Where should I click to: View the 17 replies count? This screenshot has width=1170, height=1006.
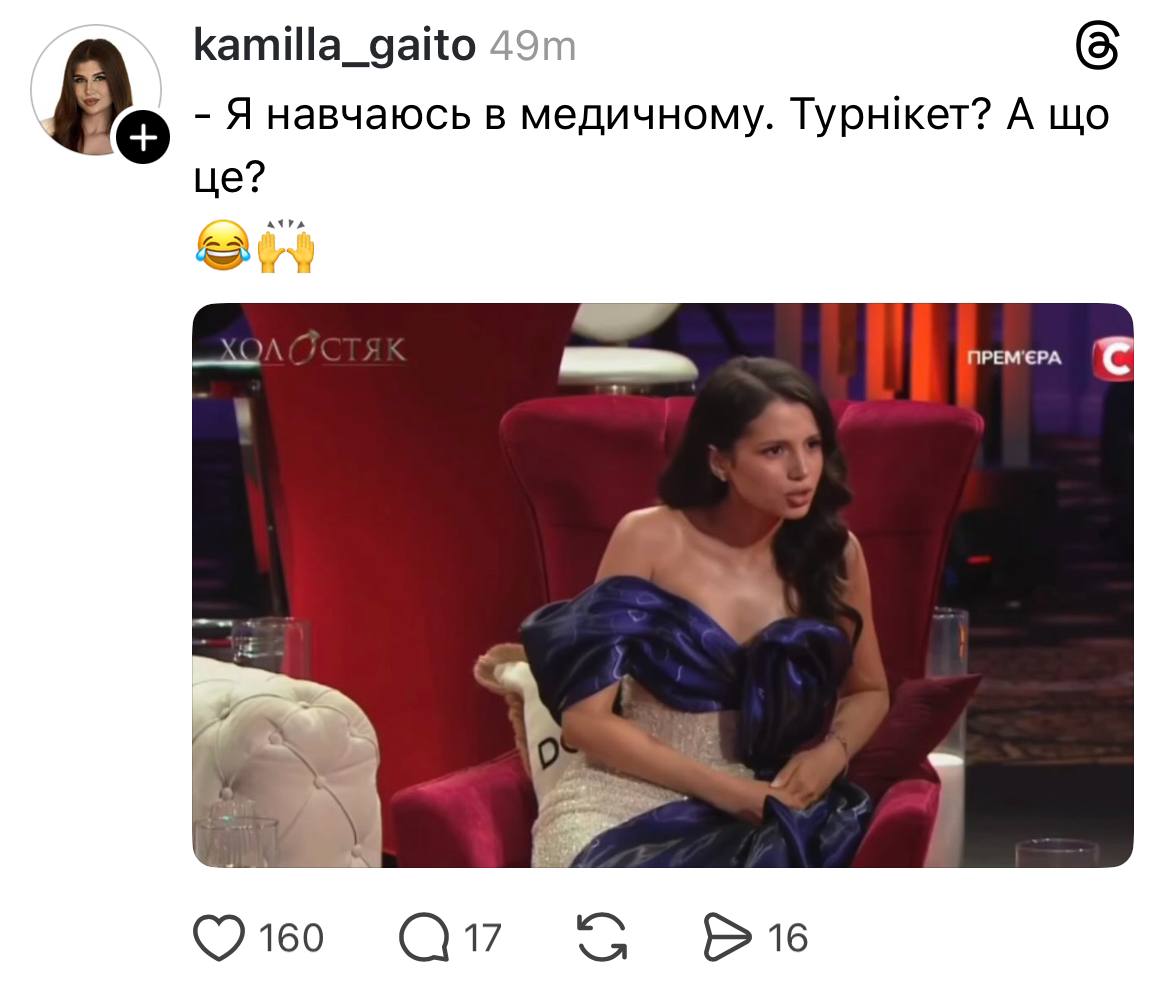coord(482,938)
